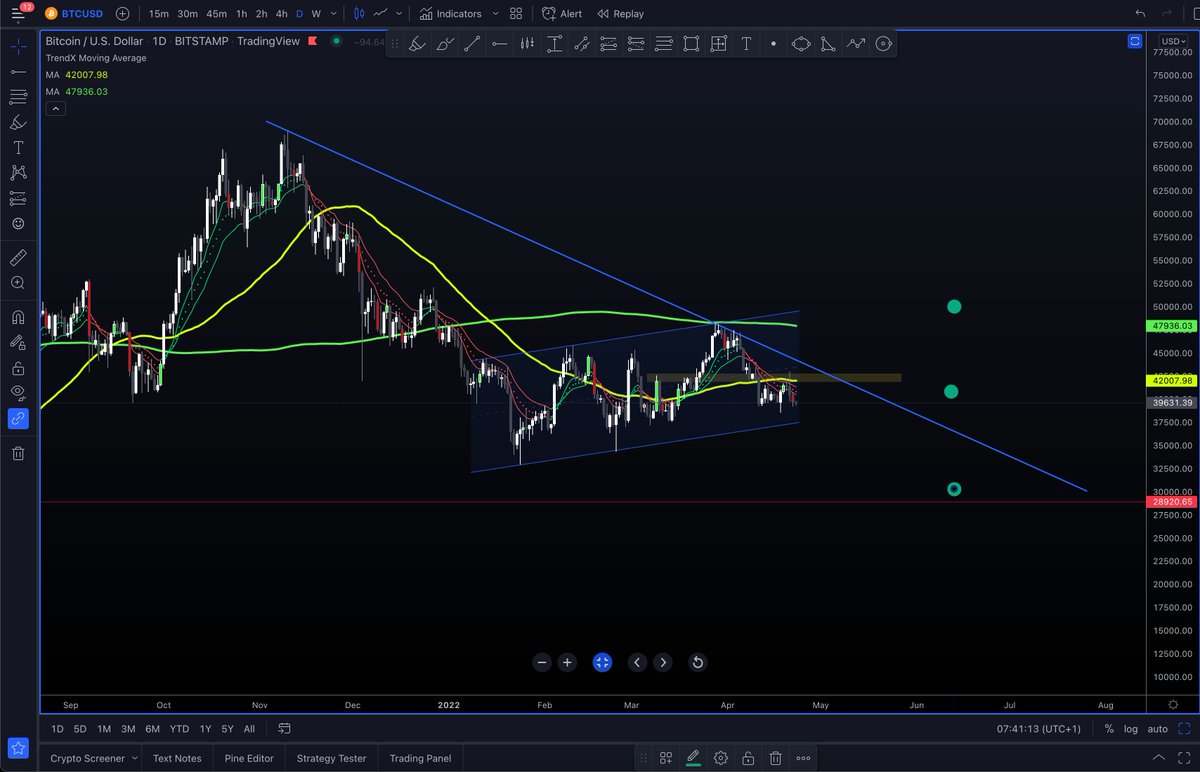Zoom in the chart with plus button
The height and width of the screenshot is (772, 1200).
pyautogui.click(x=568, y=662)
